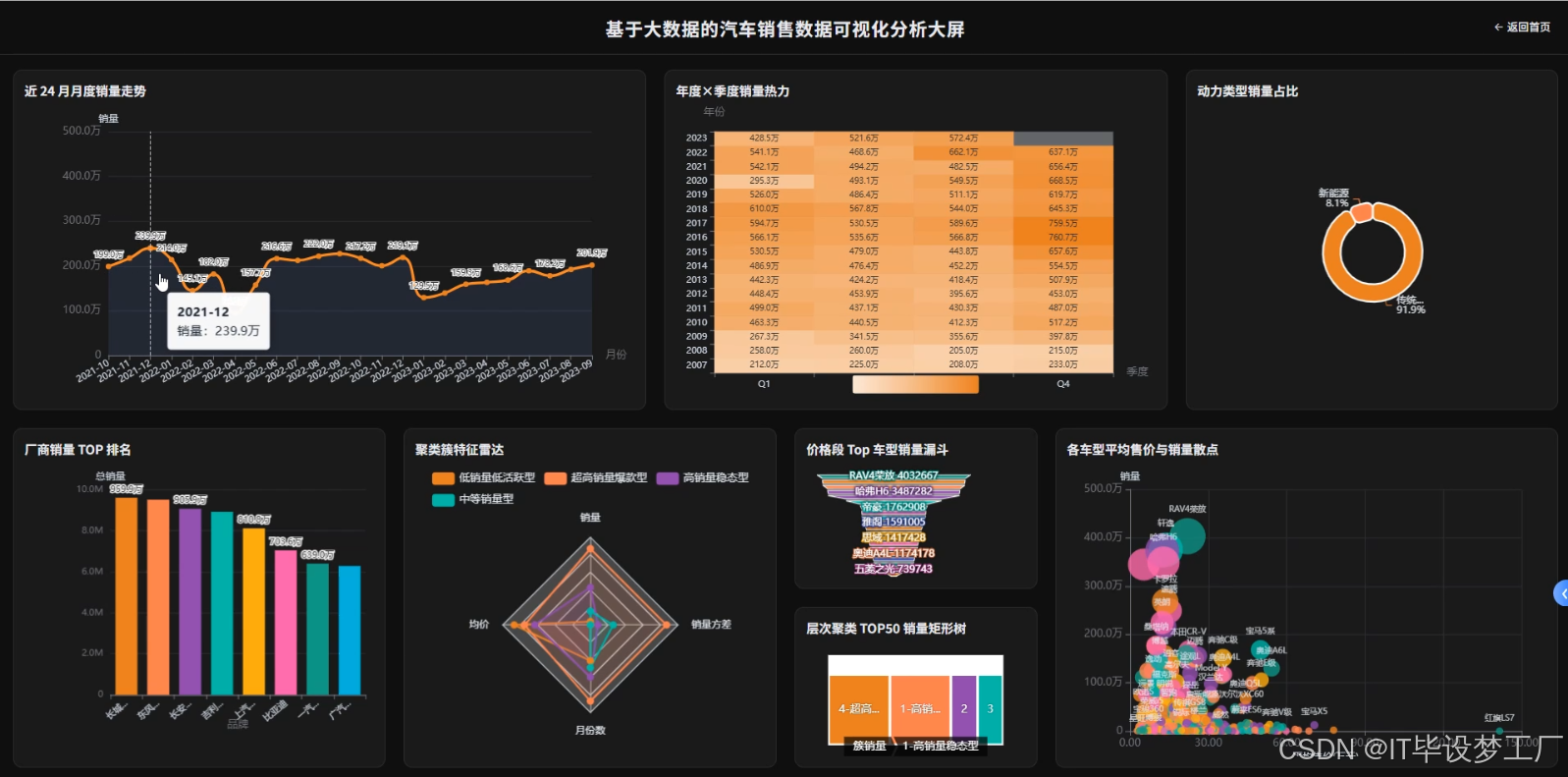Click the 295.3万 heatmap cell

click(x=764, y=181)
